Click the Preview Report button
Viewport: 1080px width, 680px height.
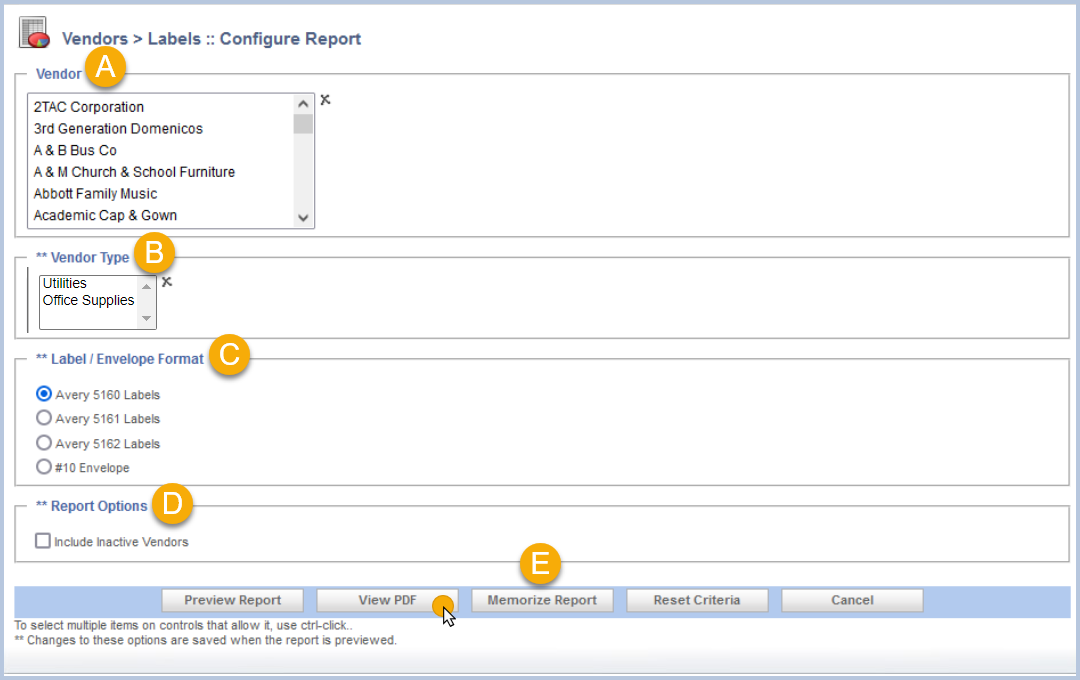coord(233,600)
